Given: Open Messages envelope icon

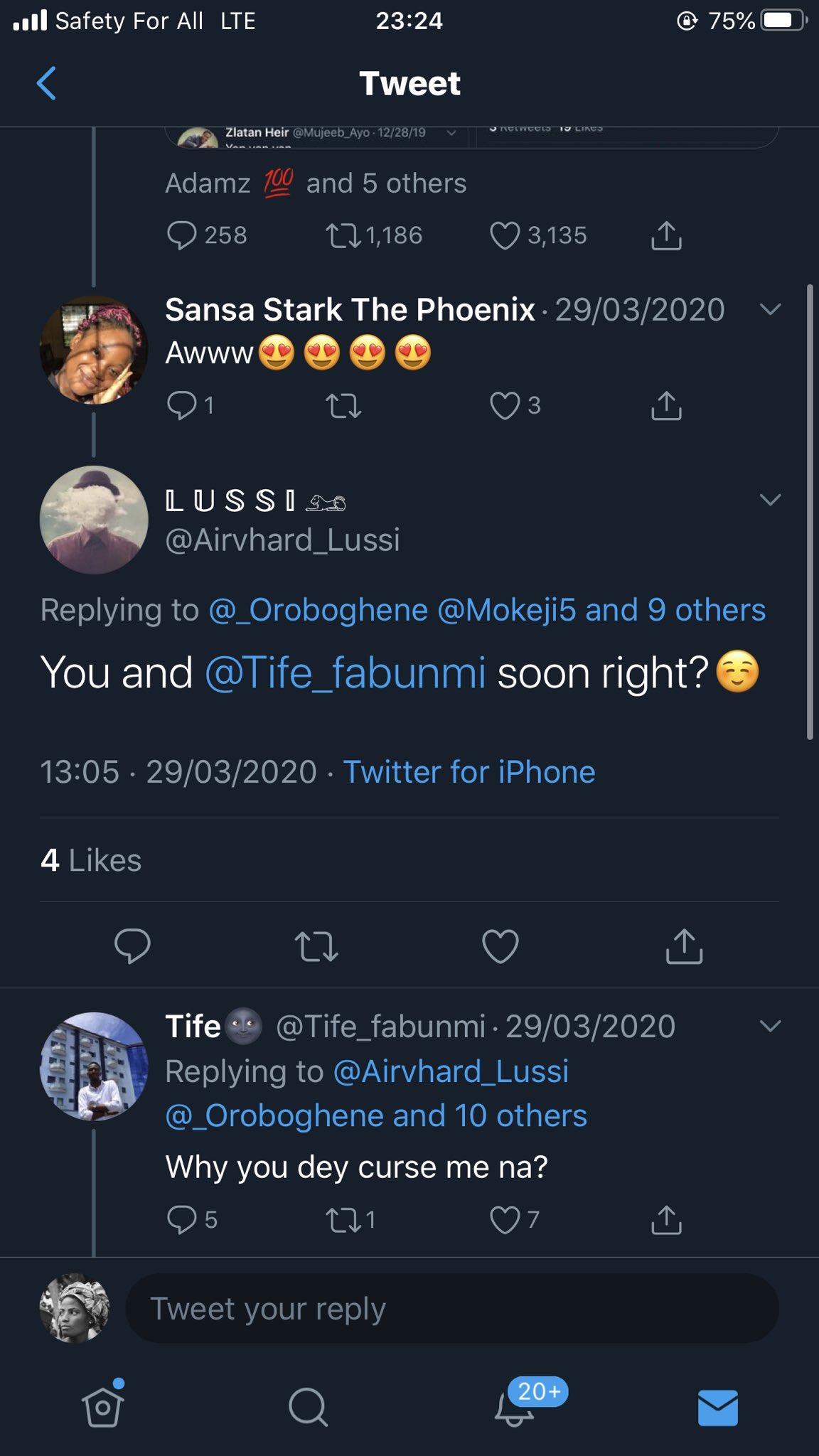Looking at the screenshot, I should (718, 1407).
